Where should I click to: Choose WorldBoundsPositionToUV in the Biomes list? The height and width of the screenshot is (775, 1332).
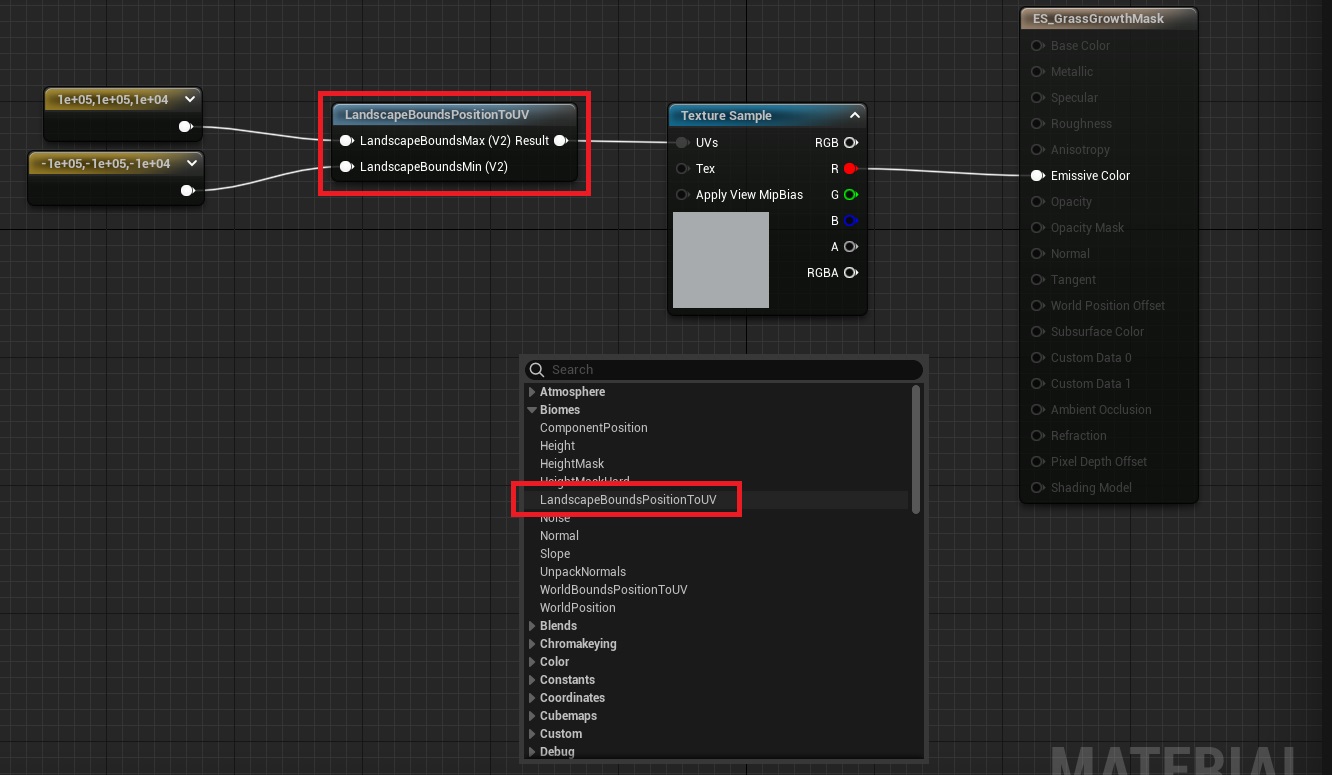click(613, 590)
